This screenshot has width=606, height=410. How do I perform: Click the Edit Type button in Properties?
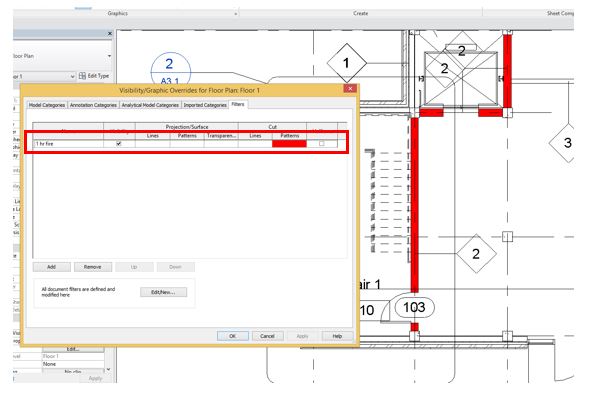click(x=94, y=76)
